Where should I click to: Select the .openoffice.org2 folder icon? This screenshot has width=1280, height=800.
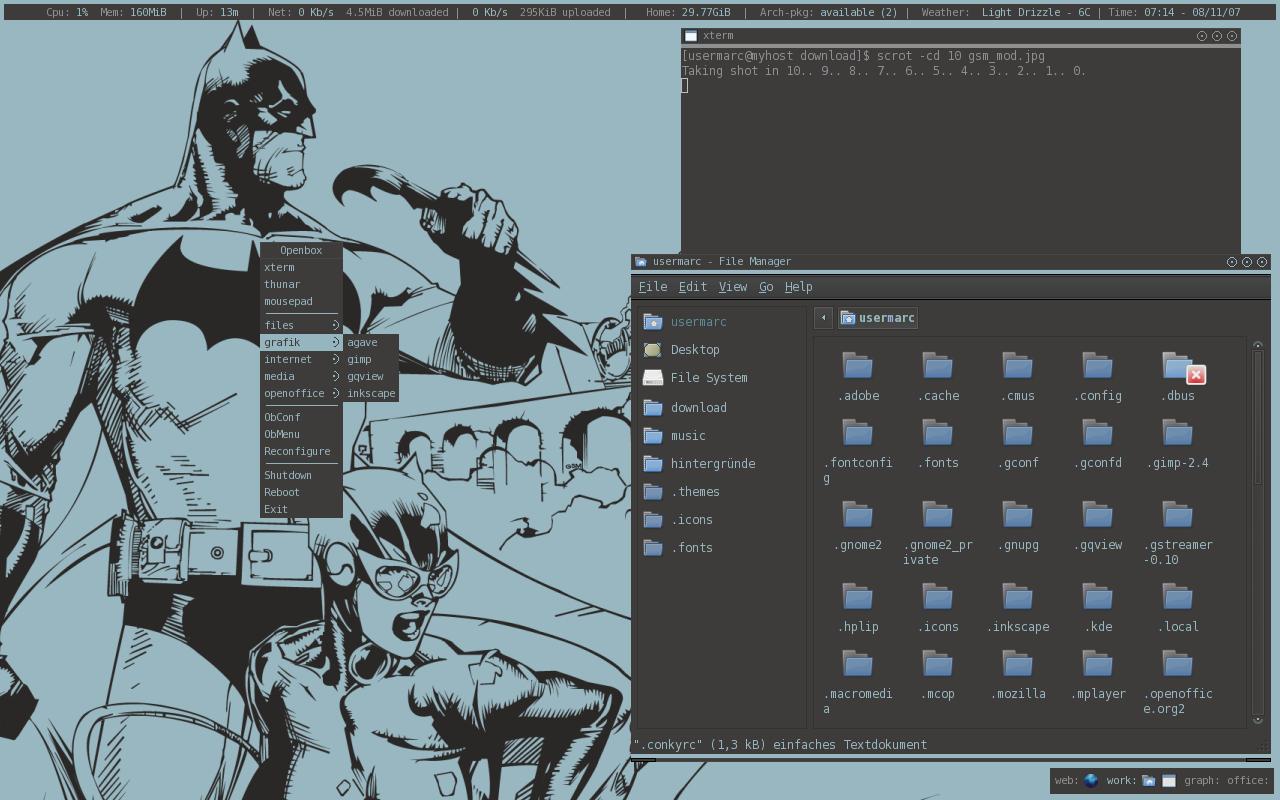tap(1178, 664)
